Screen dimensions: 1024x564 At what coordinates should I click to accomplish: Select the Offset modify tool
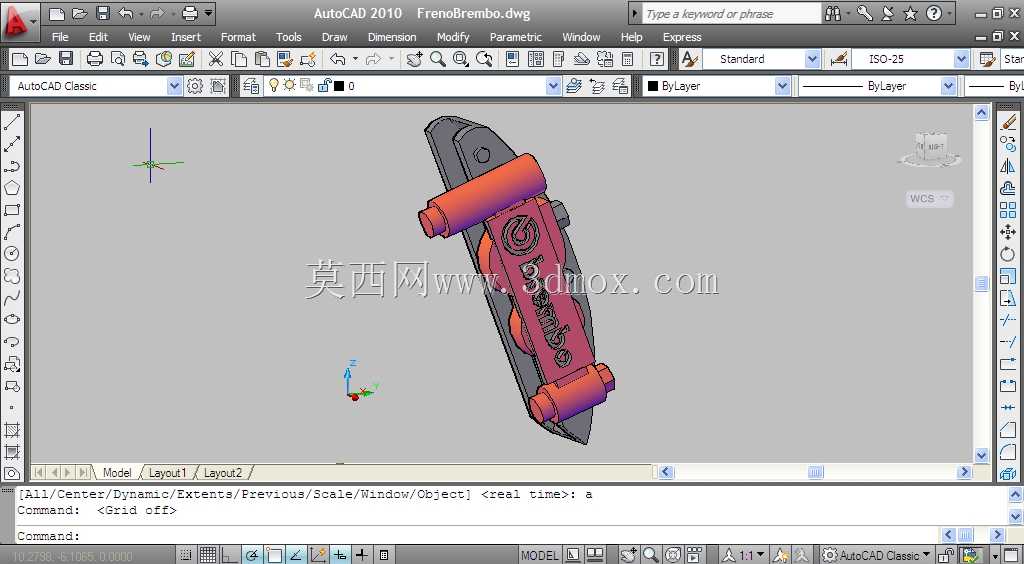[1008, 188]
